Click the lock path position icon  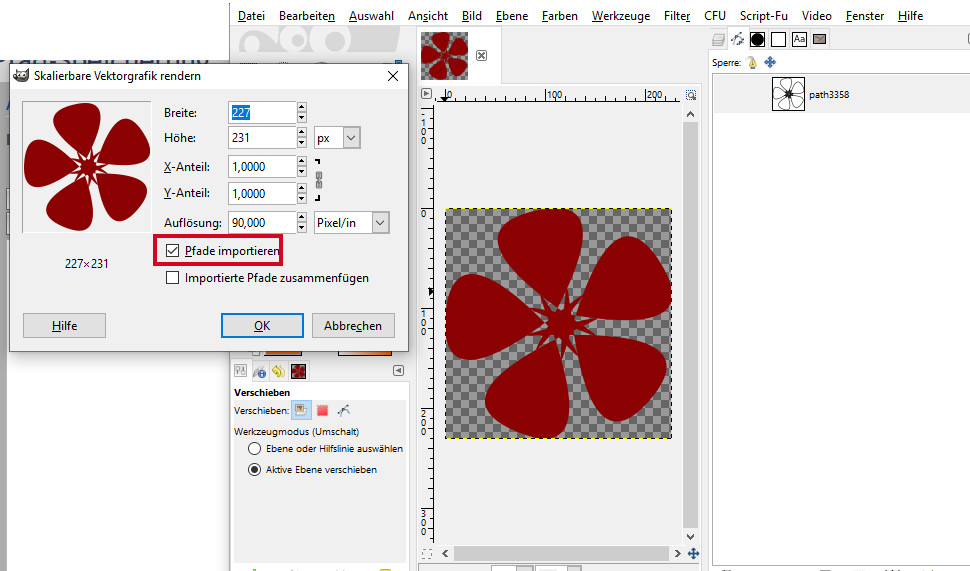(770, 62)
